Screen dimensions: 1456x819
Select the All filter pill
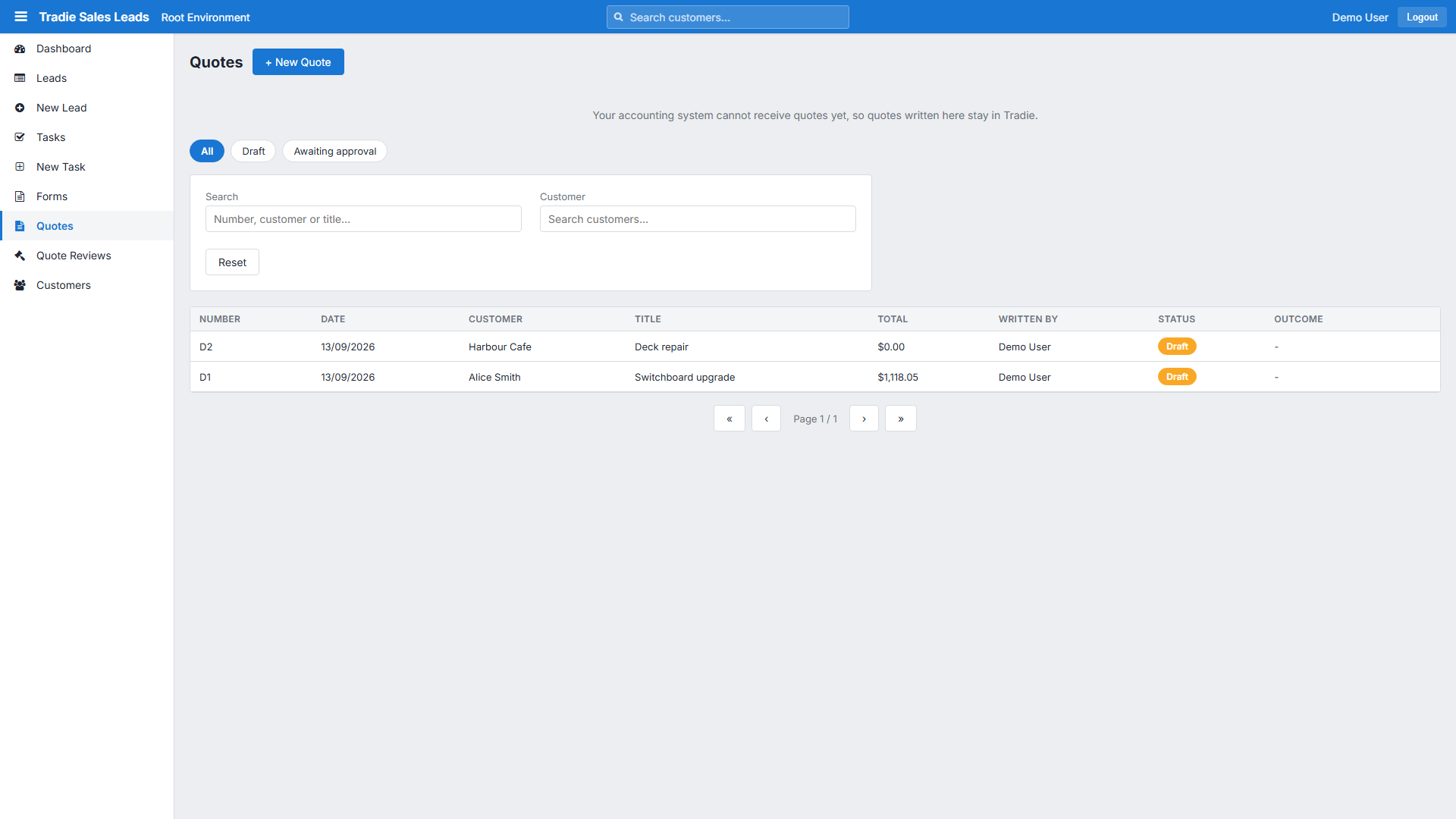(x=207, y=151)
